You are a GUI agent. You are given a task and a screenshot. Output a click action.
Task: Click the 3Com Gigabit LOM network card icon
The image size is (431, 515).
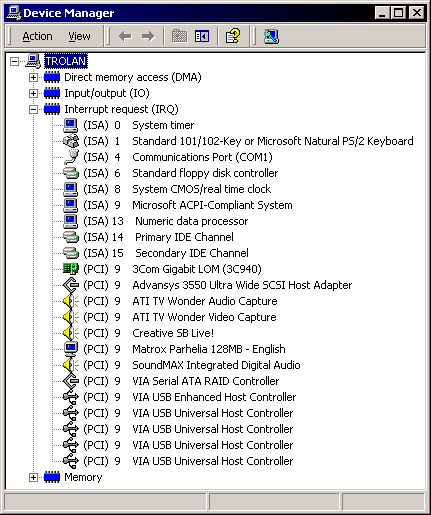[x=71, y=269]
